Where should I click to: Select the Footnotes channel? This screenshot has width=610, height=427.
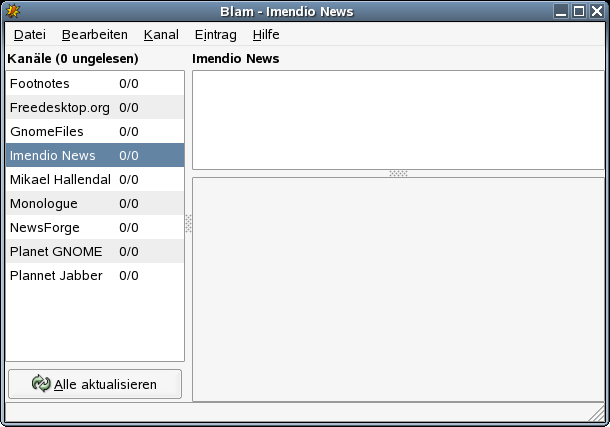click(95, 83)
